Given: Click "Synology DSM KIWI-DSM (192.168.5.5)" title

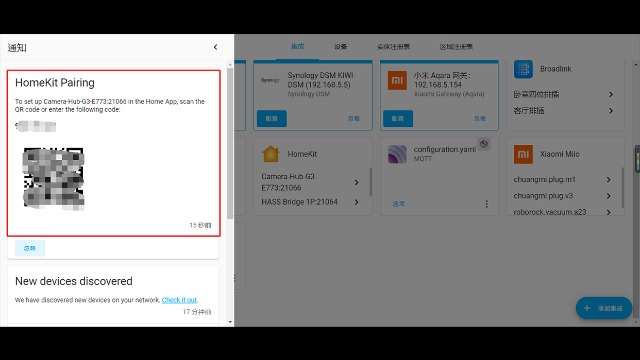Looking at the screenshot, I should pos(321,80).
